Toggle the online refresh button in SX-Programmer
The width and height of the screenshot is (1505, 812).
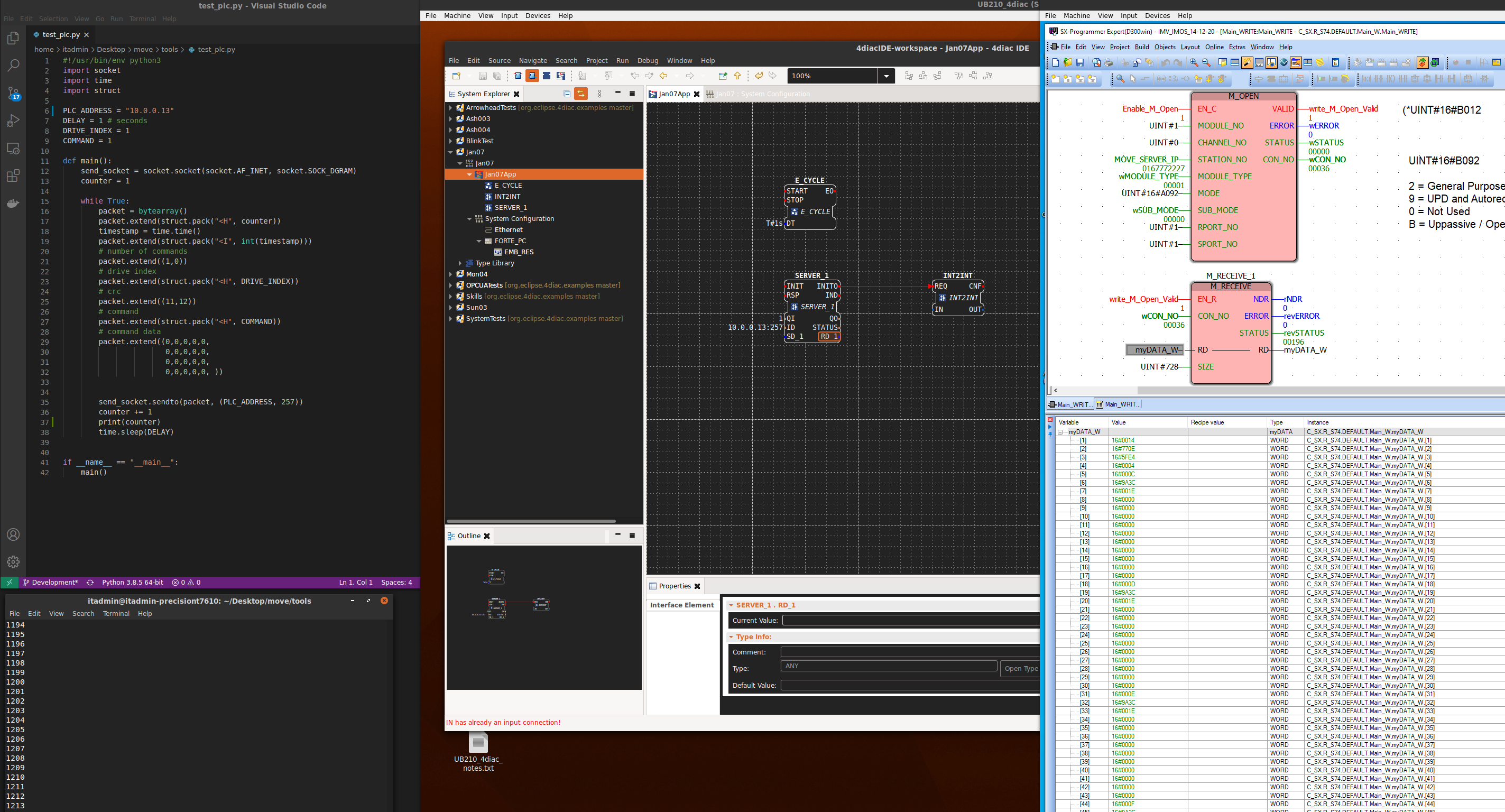1422,62
